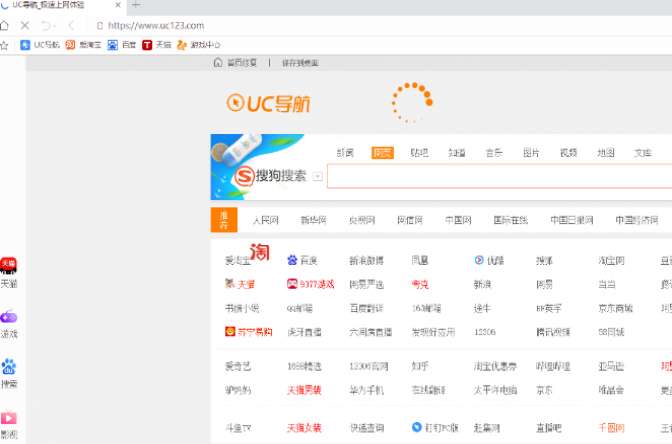This screenshot has width=672, height=444.
Task: Click the Youku icon beside 优酷
Action: [479, 260]
